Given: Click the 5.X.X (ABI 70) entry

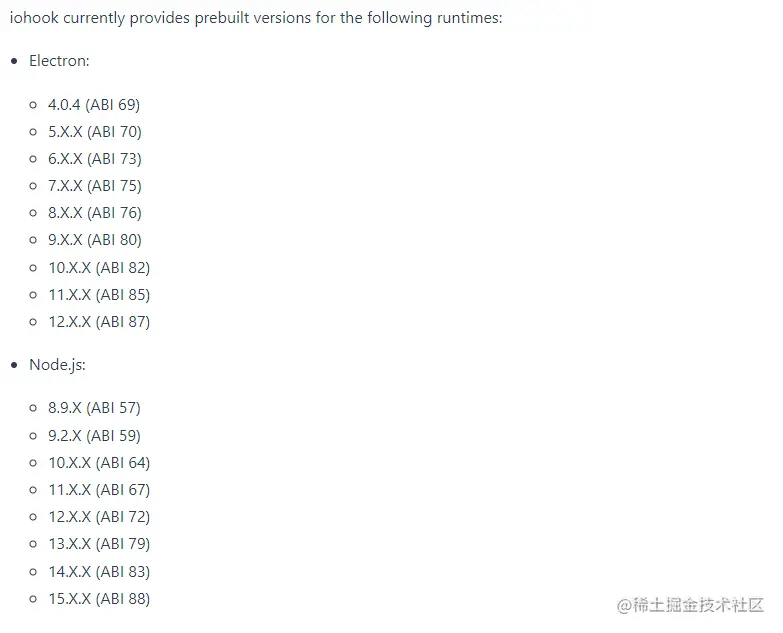Looking at the screenshot, I should point(94,132).
